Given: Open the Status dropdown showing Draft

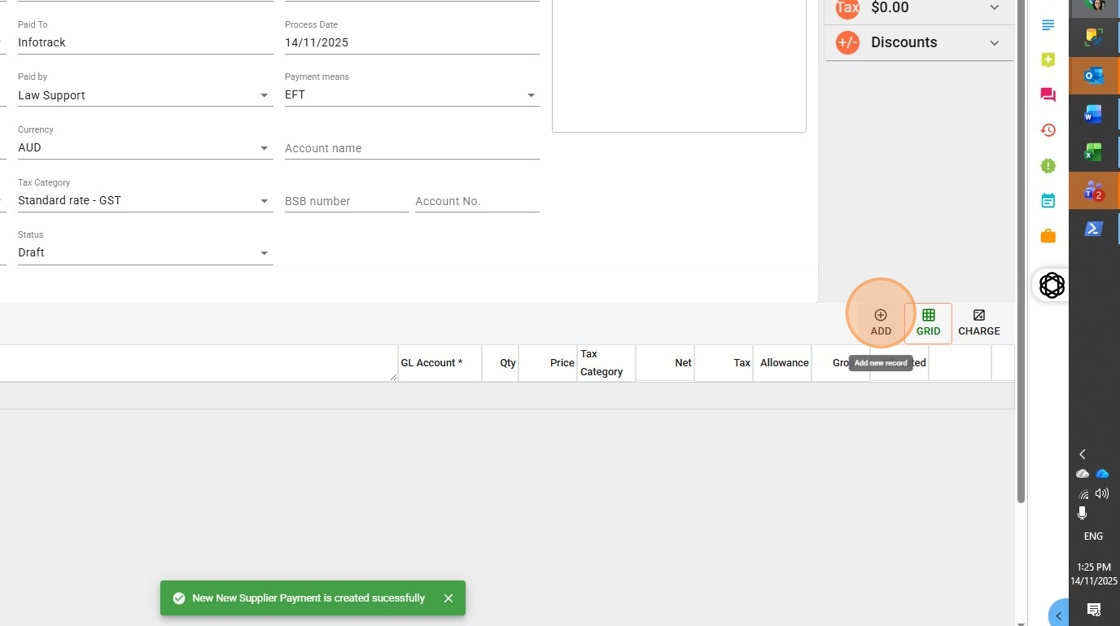Looking at the screenshot, I should point(263,252).
